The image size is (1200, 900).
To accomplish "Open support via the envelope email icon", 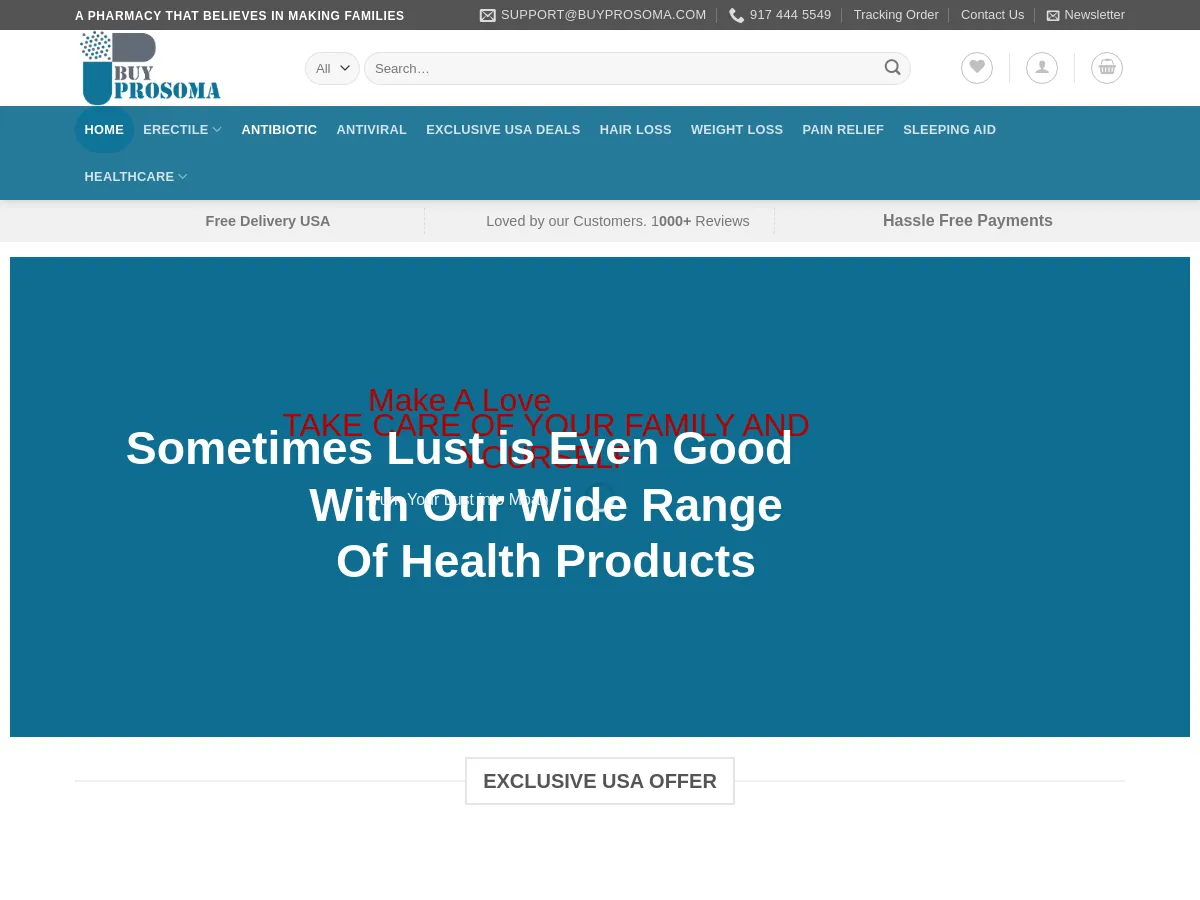I will (488, 15).
